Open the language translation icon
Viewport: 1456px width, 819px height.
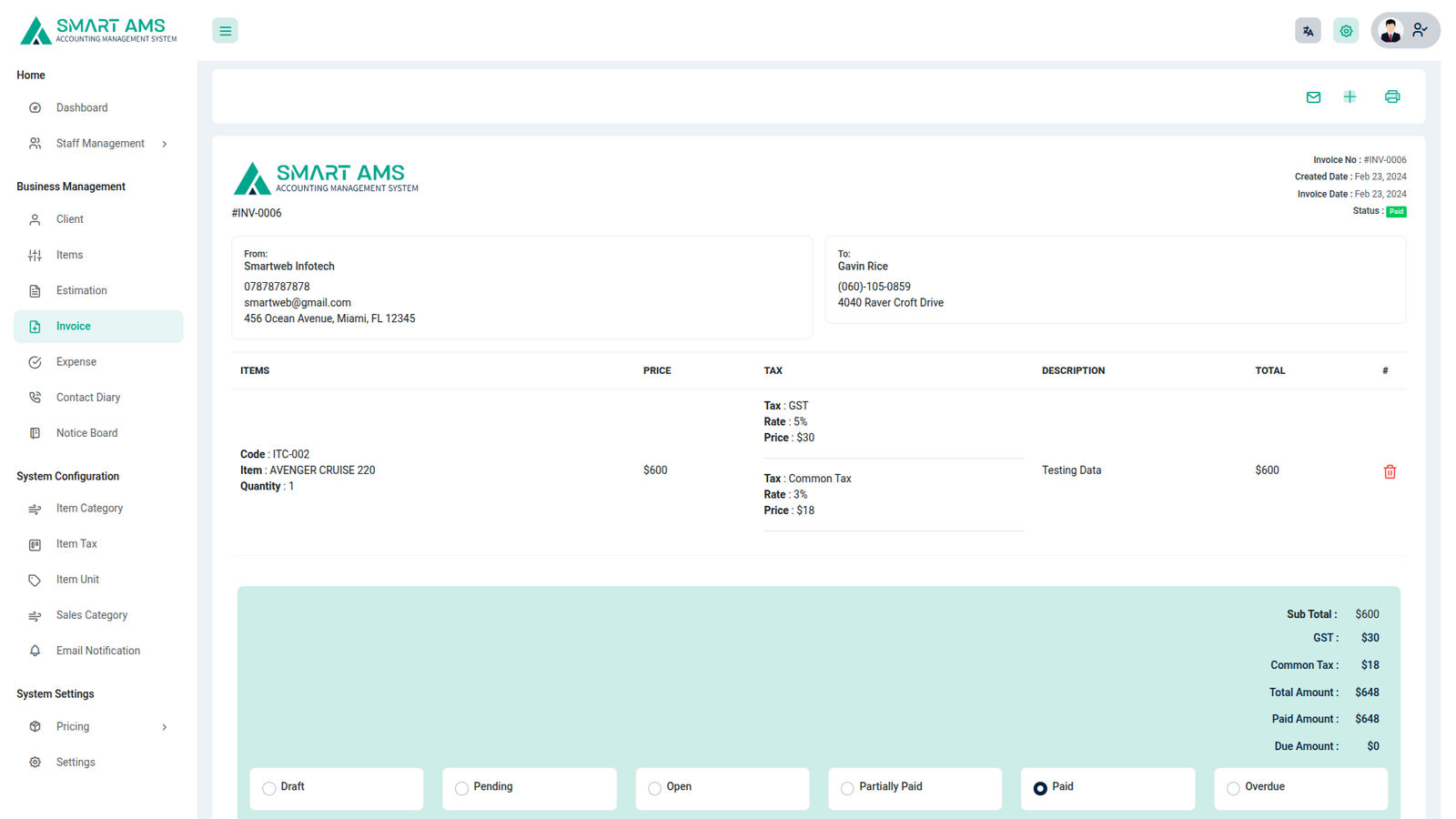pyautogui.click(x=1308, y=31)
